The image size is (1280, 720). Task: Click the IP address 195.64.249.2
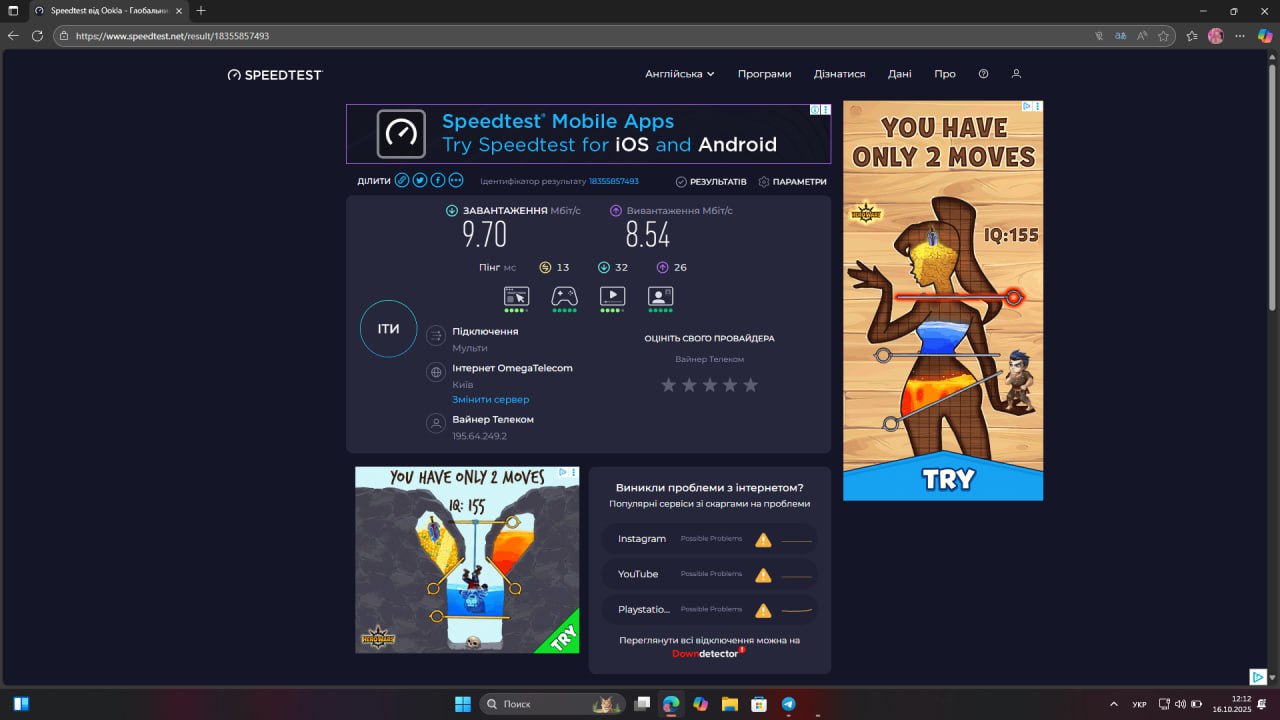(479, 436)
